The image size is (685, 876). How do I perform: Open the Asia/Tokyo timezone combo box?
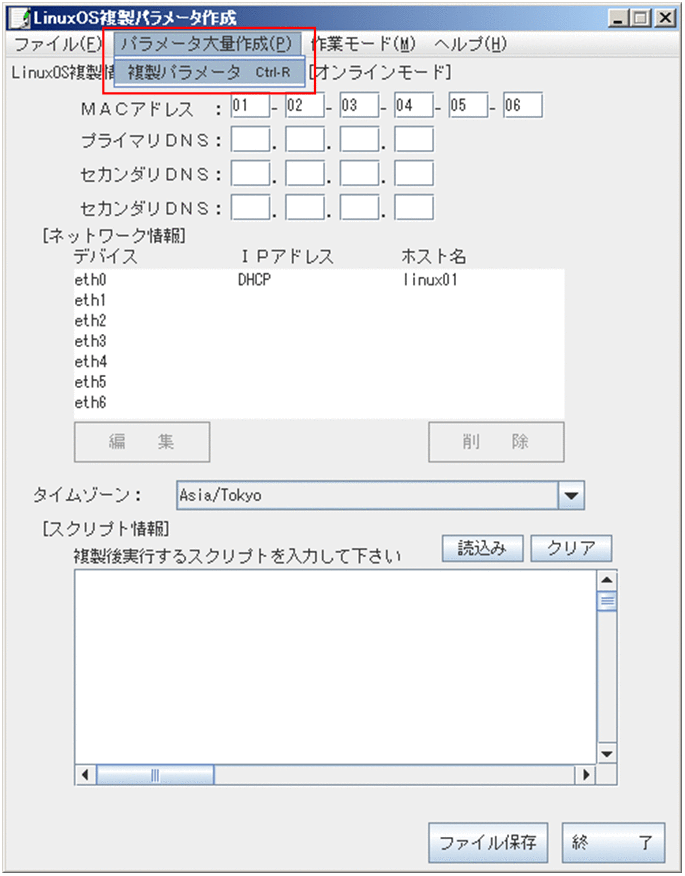(380, 495)
